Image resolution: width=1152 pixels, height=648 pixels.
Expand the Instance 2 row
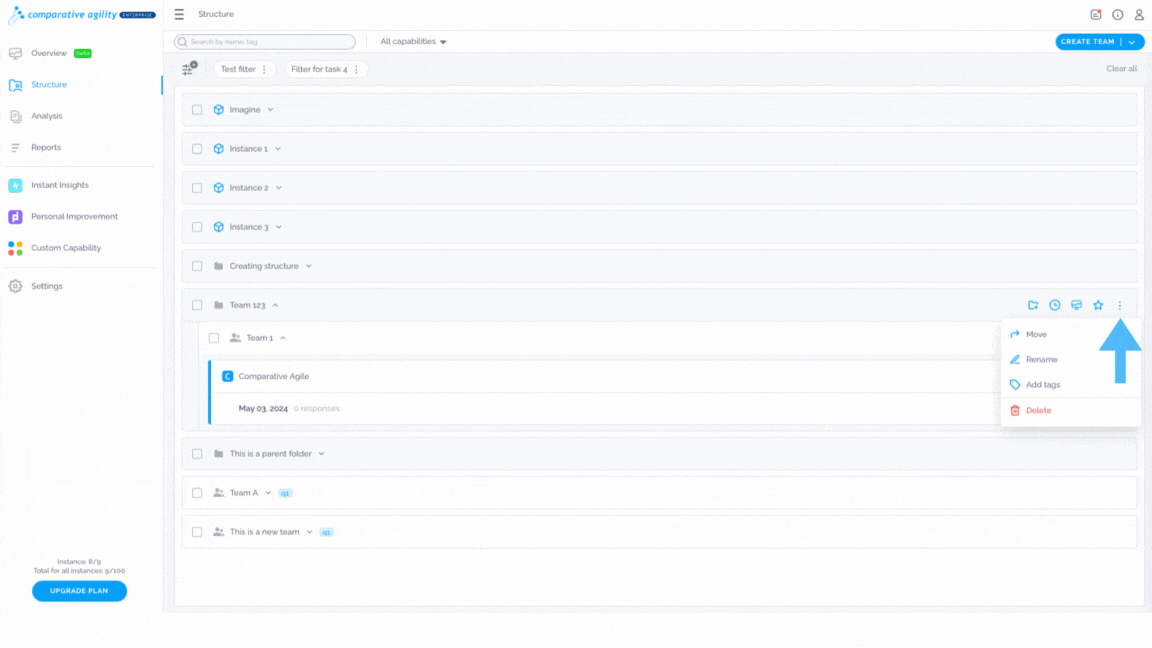pyautogui.click(x=278, y=188)
